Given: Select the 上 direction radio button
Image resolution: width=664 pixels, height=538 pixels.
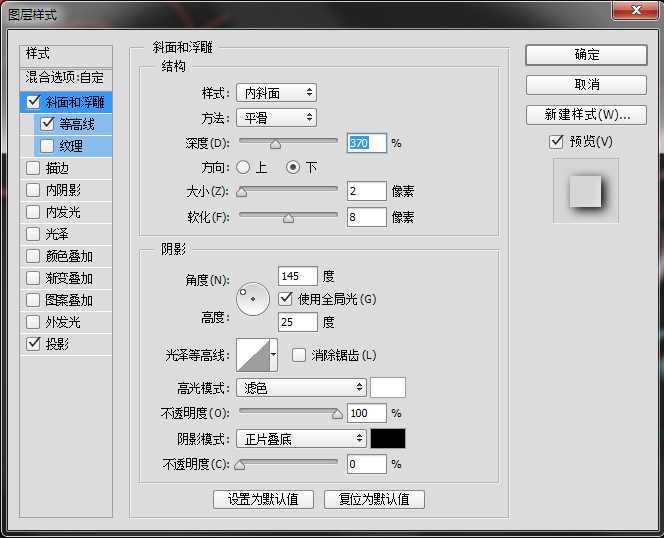Looking at the screenshot, I should click(x=243, y=167).
